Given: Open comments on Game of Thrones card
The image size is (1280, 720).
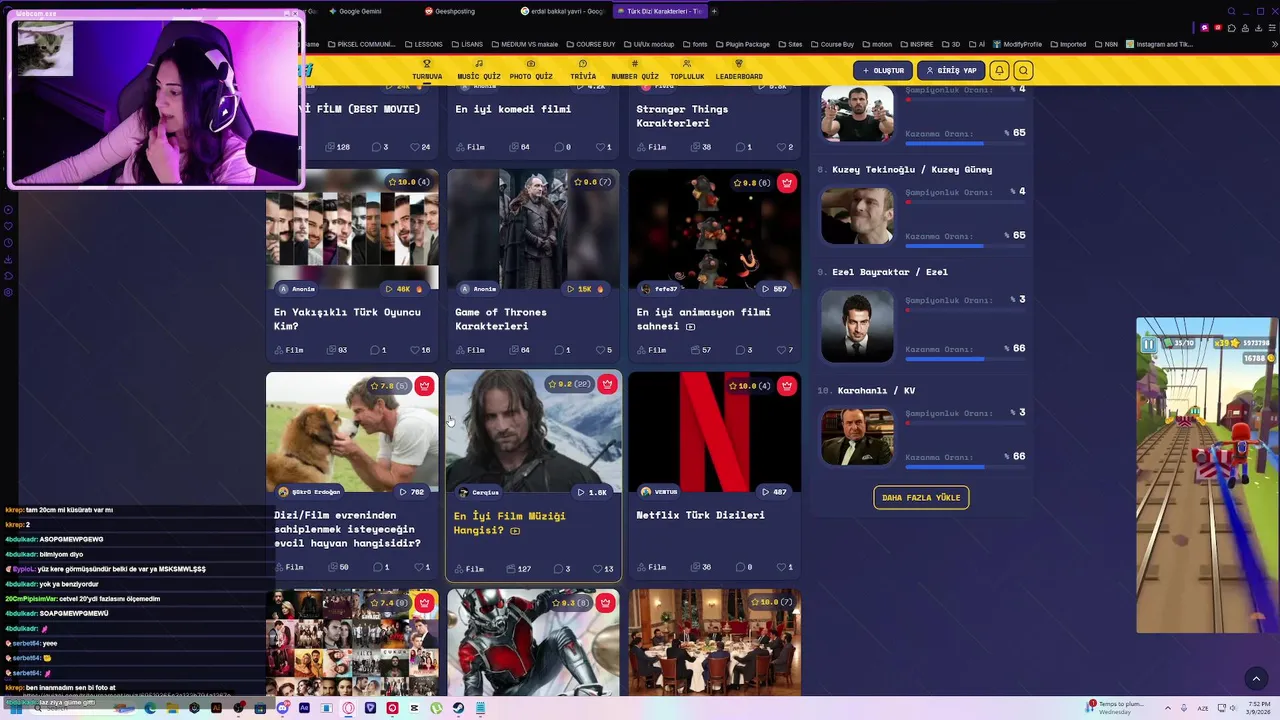Looking at the screenshot, I should [x=561, y=350].
